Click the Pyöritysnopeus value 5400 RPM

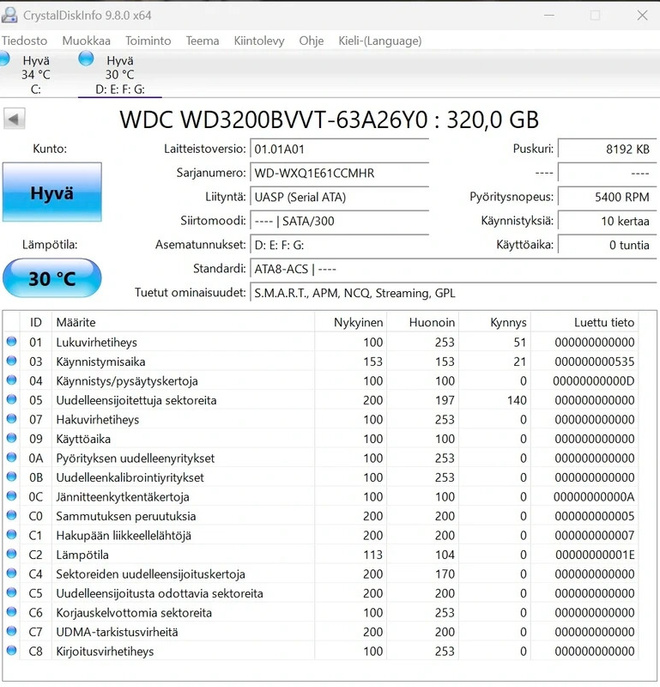pyautogui.click(x=607, y=197)
